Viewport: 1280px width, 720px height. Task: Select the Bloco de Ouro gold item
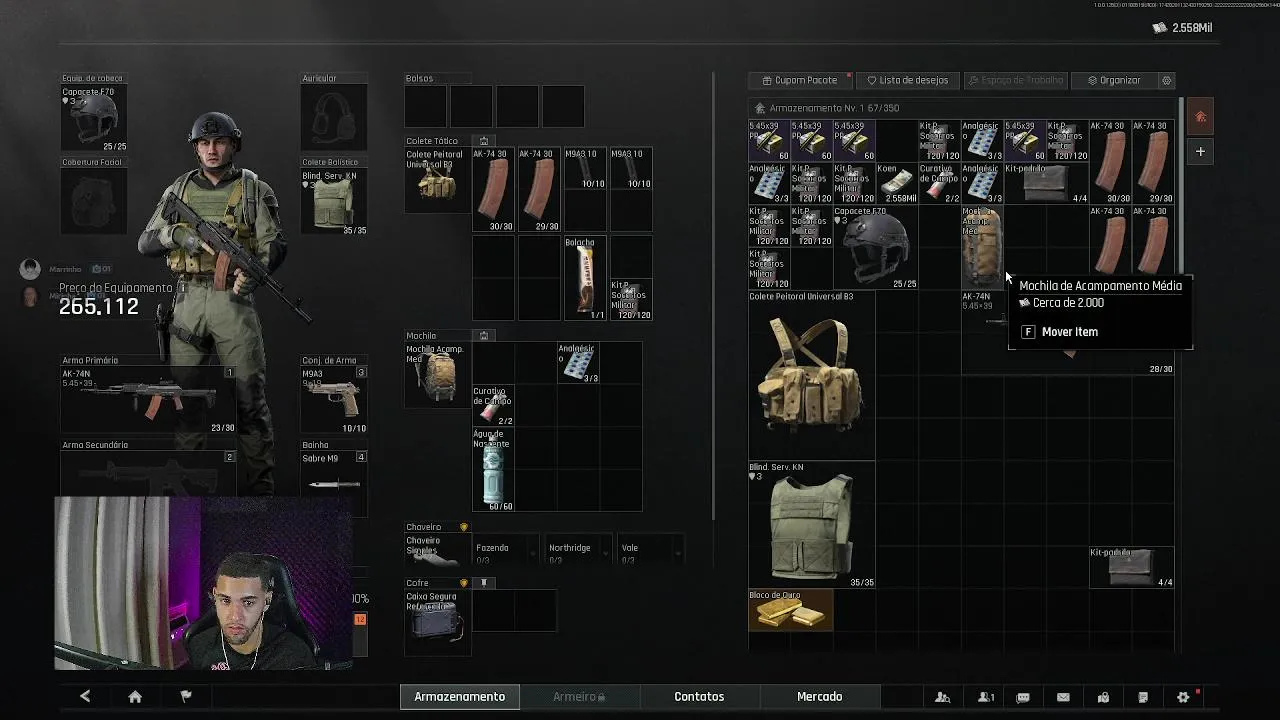pyautogui.click(x=790, y=610)
